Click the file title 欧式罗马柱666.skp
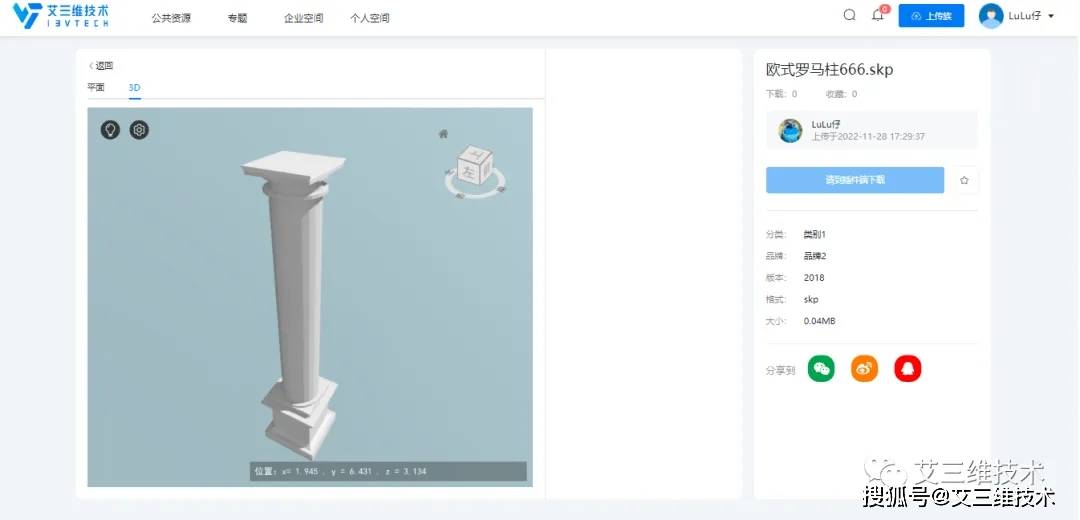 tap(829, 70)
